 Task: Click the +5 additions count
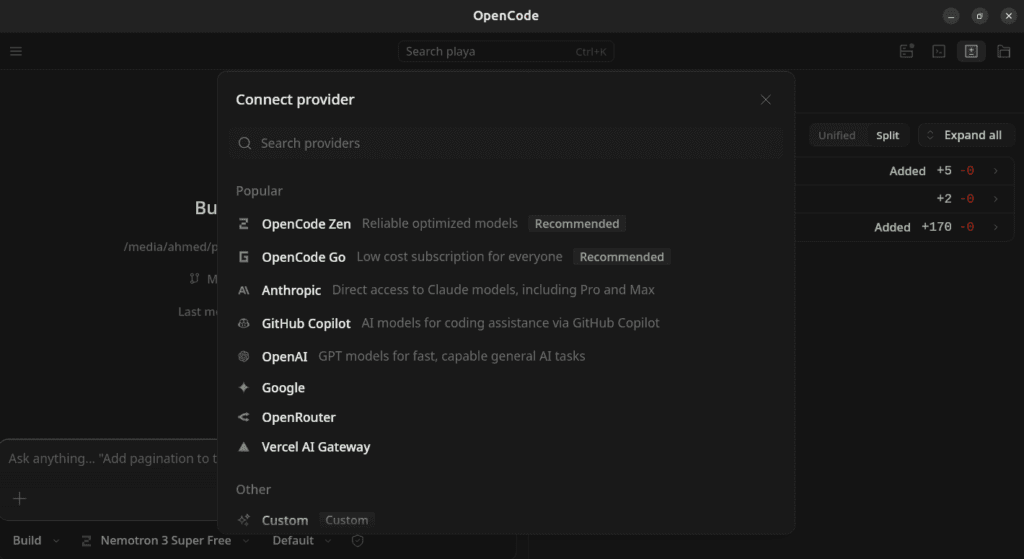tap(944, 171)
